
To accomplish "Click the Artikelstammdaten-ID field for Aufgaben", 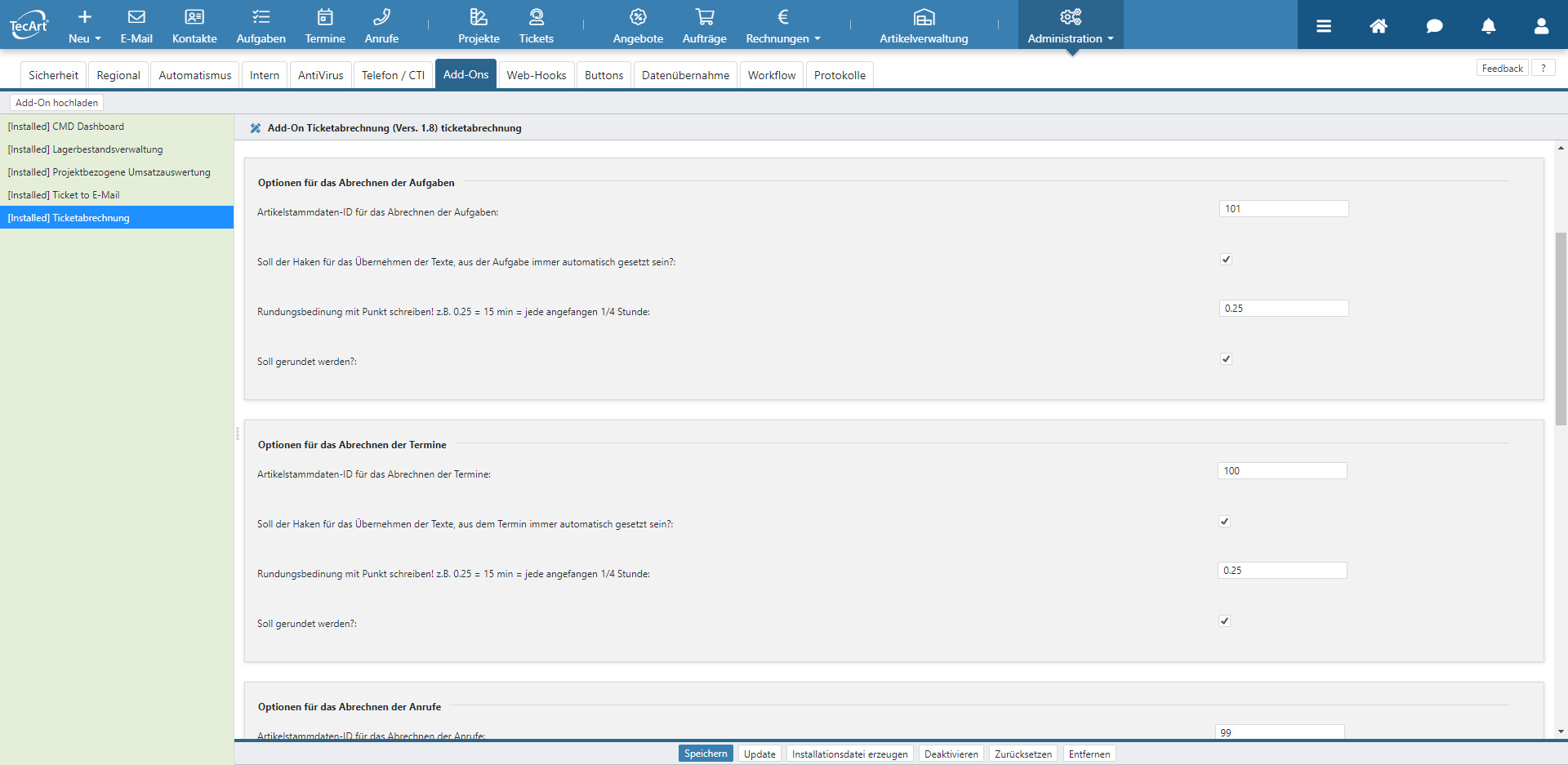I will (1283, 209).
